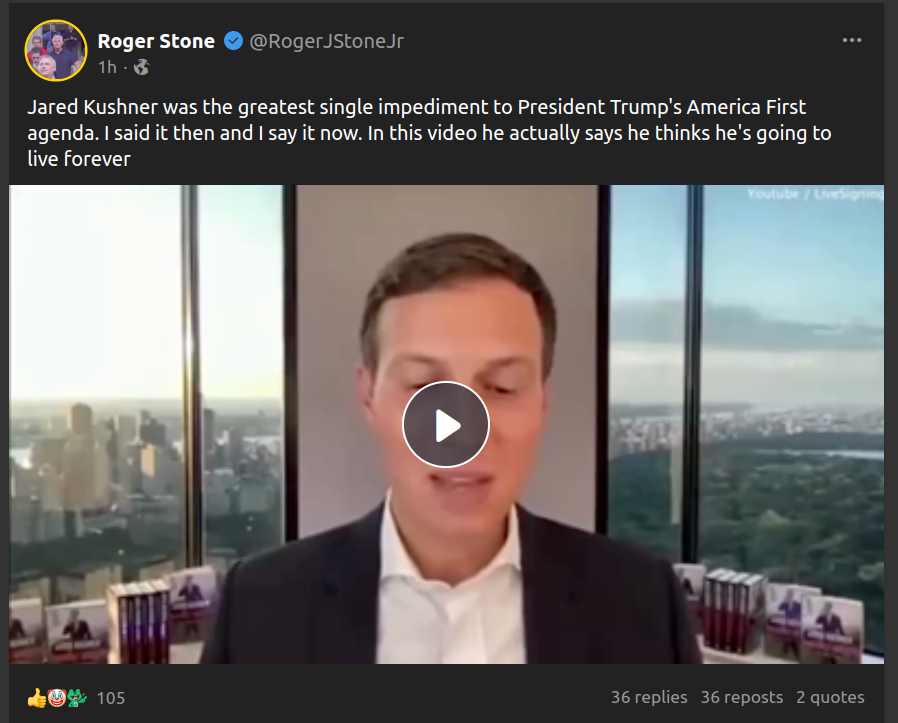Play the Jared Kushner video
Image resolution: width=898 pixels, height=723 pixels.
pos(446,425)
